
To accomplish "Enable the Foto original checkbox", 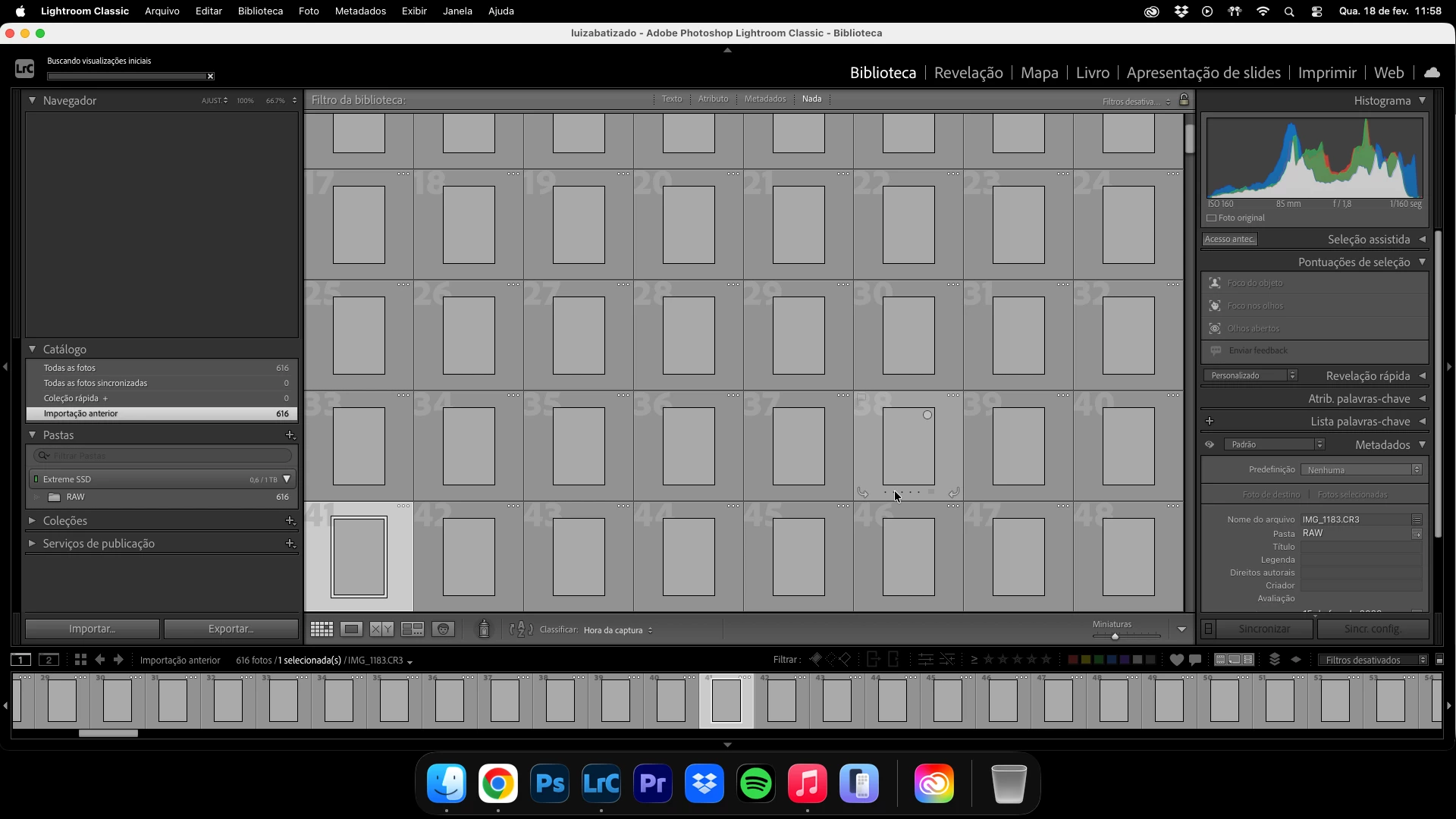I will pyautogui.click(x=1212, y=218).
